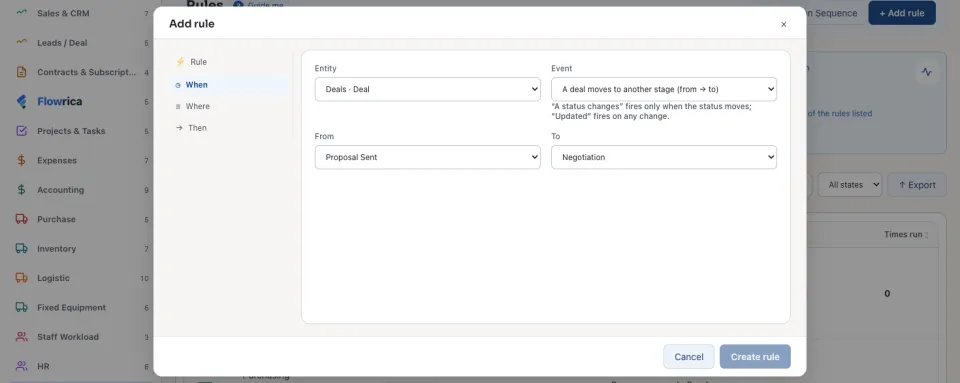
Task: Click the filter lines icon beside Where
Action: point(178,106)
